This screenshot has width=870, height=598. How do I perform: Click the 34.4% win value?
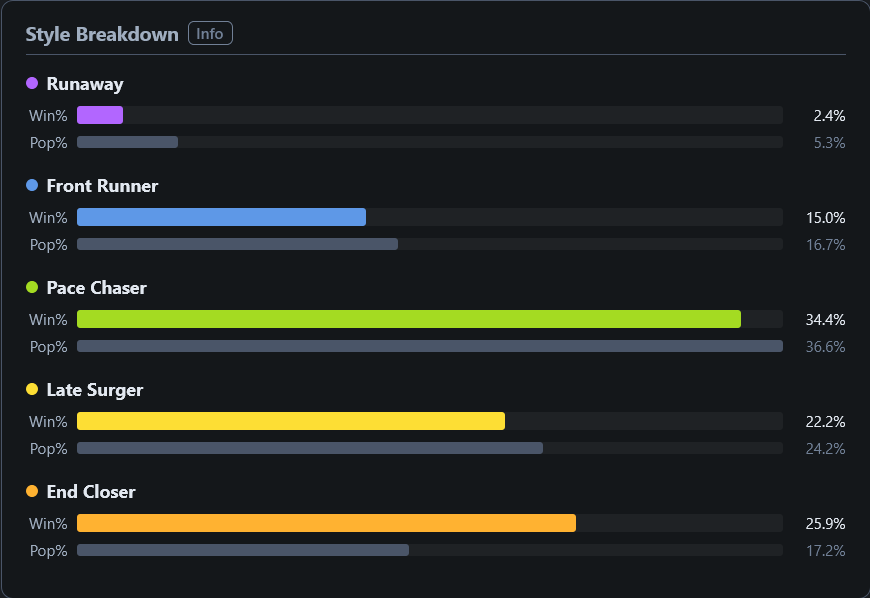pyautogui.click(x=825, y=320)
